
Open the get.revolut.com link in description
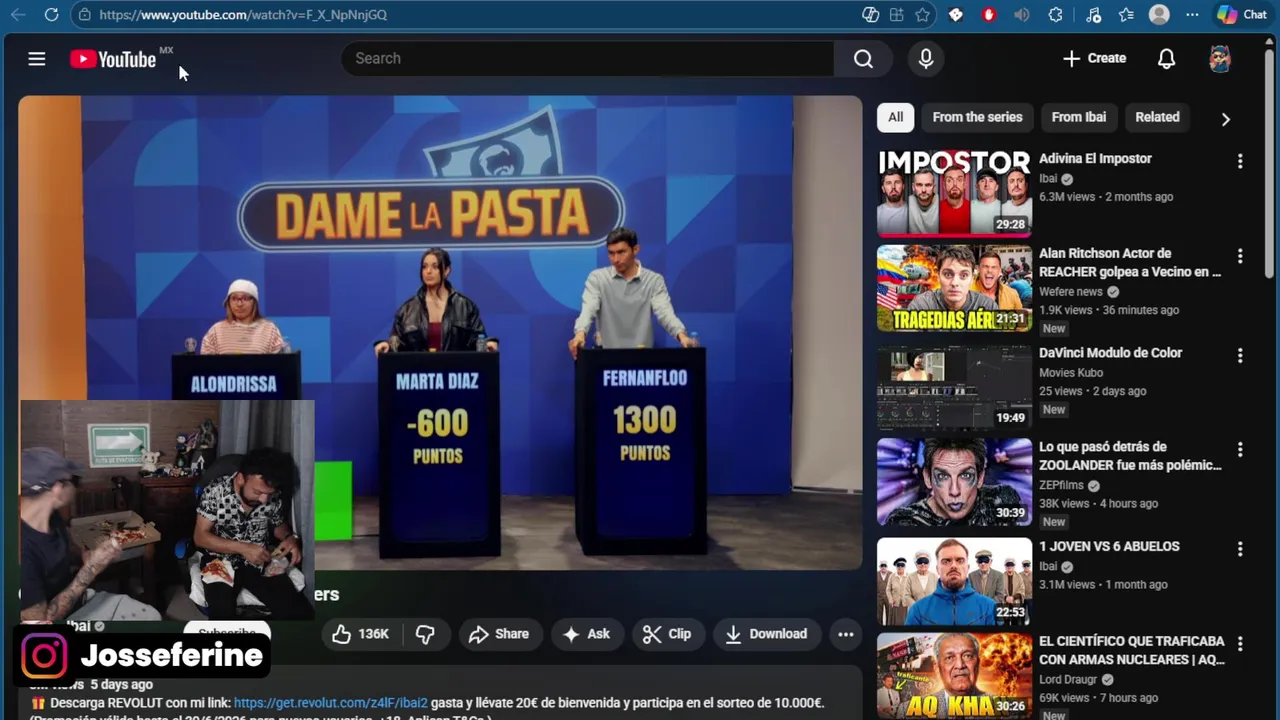coord(330,703)
